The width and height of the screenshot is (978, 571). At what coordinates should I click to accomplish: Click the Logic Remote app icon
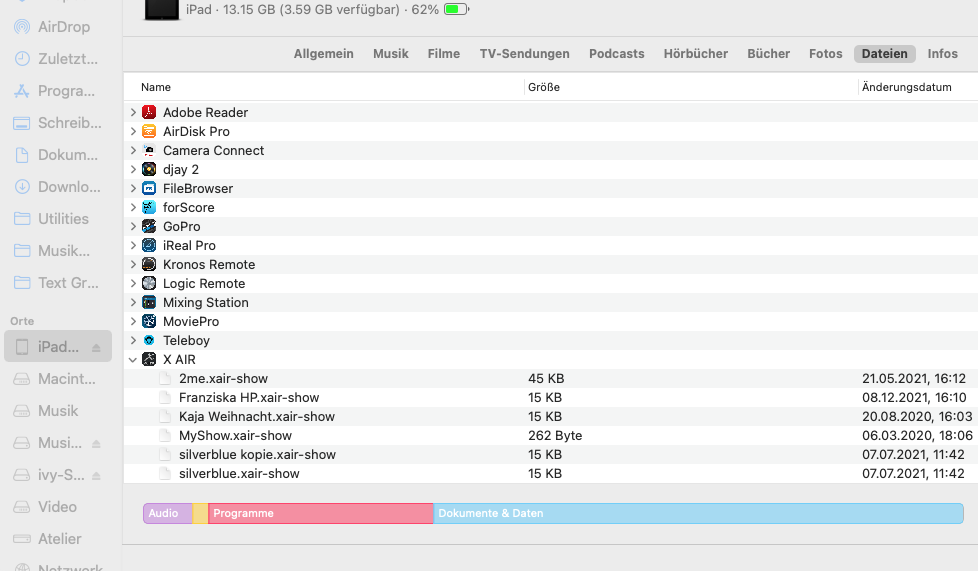coord(149,283)
